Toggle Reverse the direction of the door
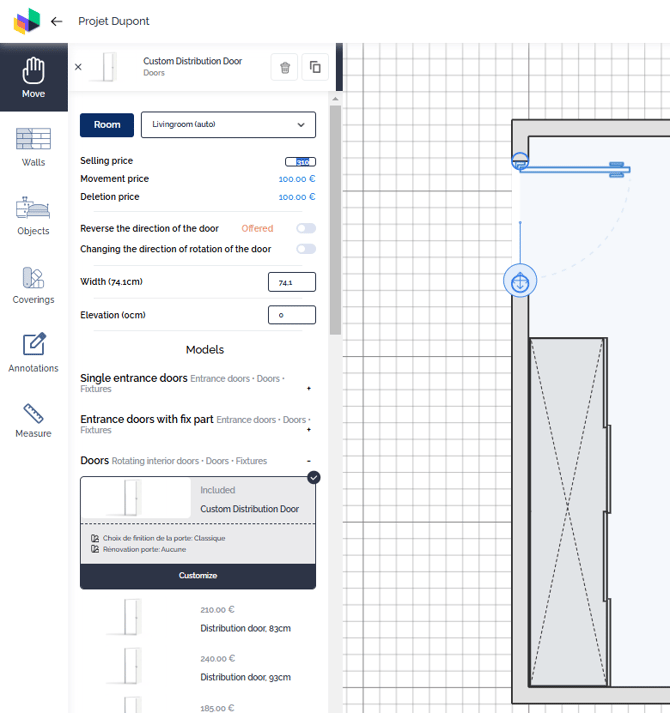This screenshot has height=713, width=670. [x=306, y=228]
